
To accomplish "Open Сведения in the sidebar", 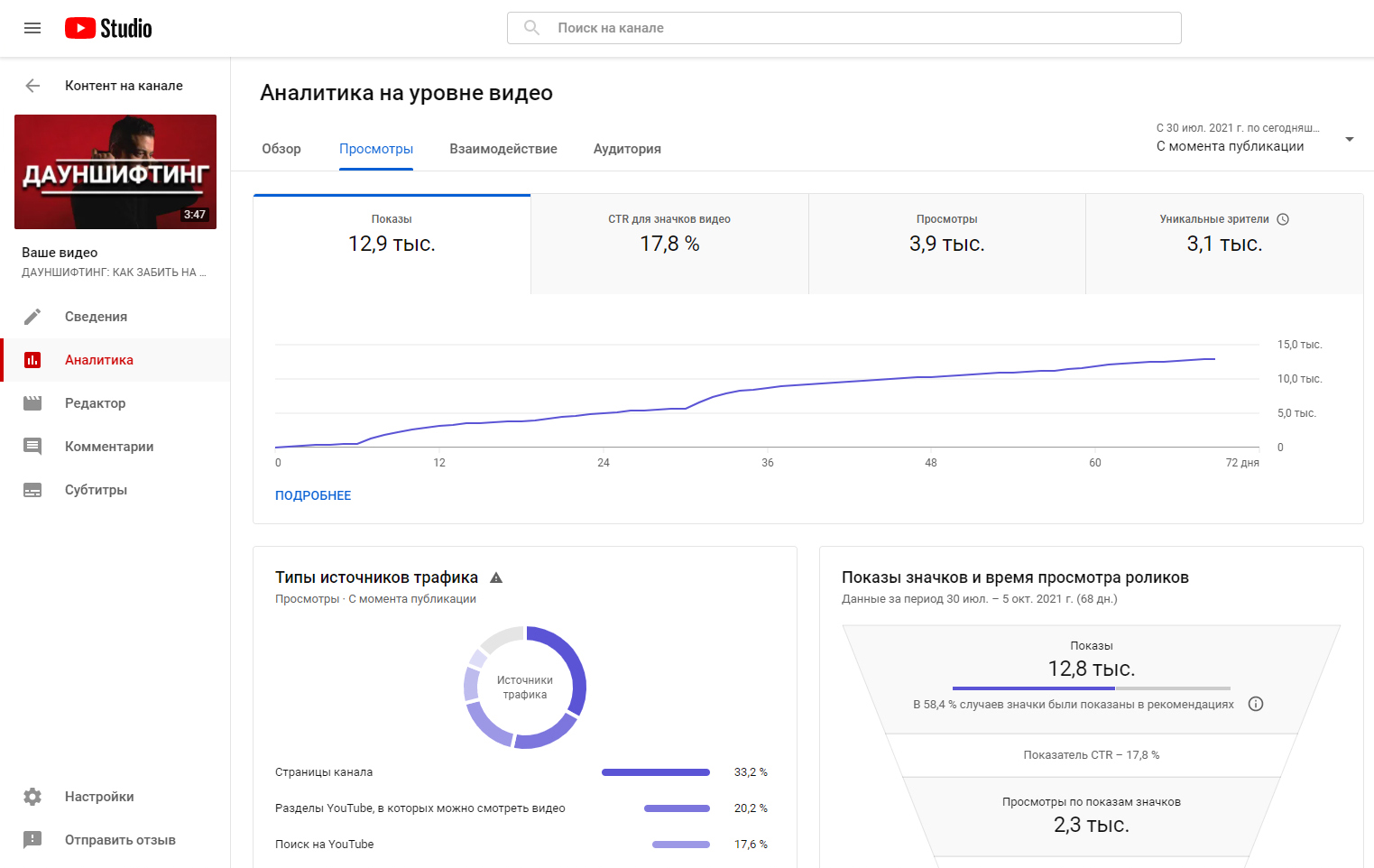I will (x=115, y=317).
